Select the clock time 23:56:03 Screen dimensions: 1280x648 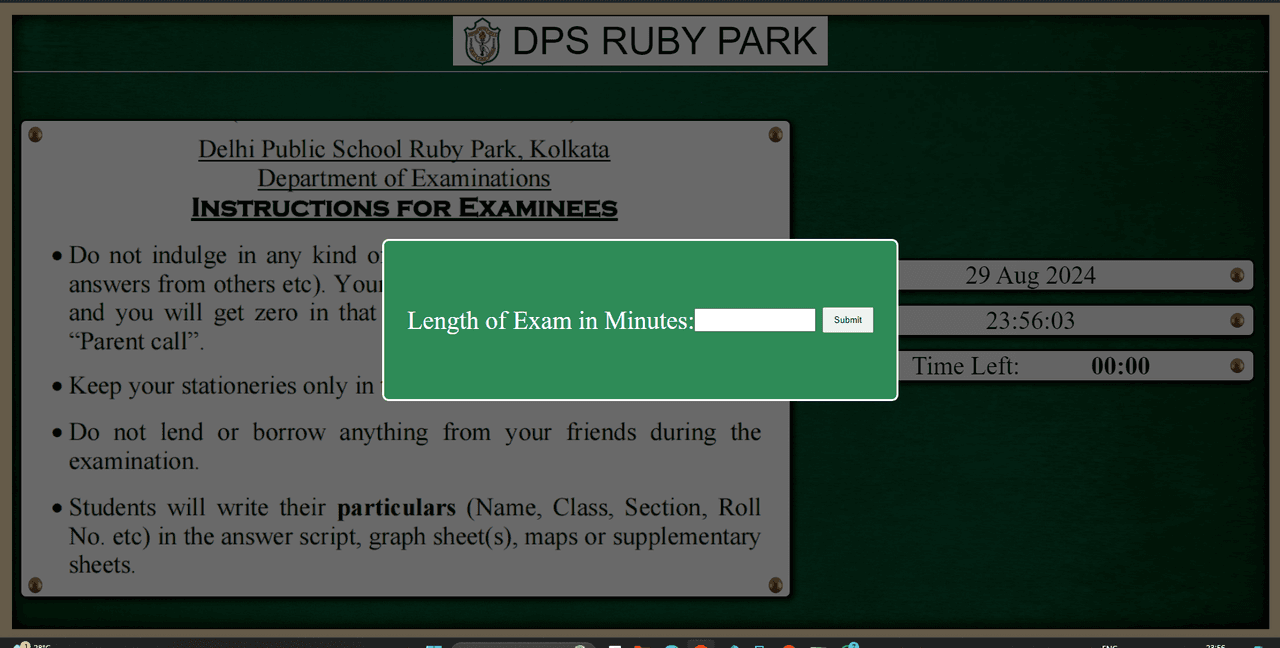coord(1030,321)
